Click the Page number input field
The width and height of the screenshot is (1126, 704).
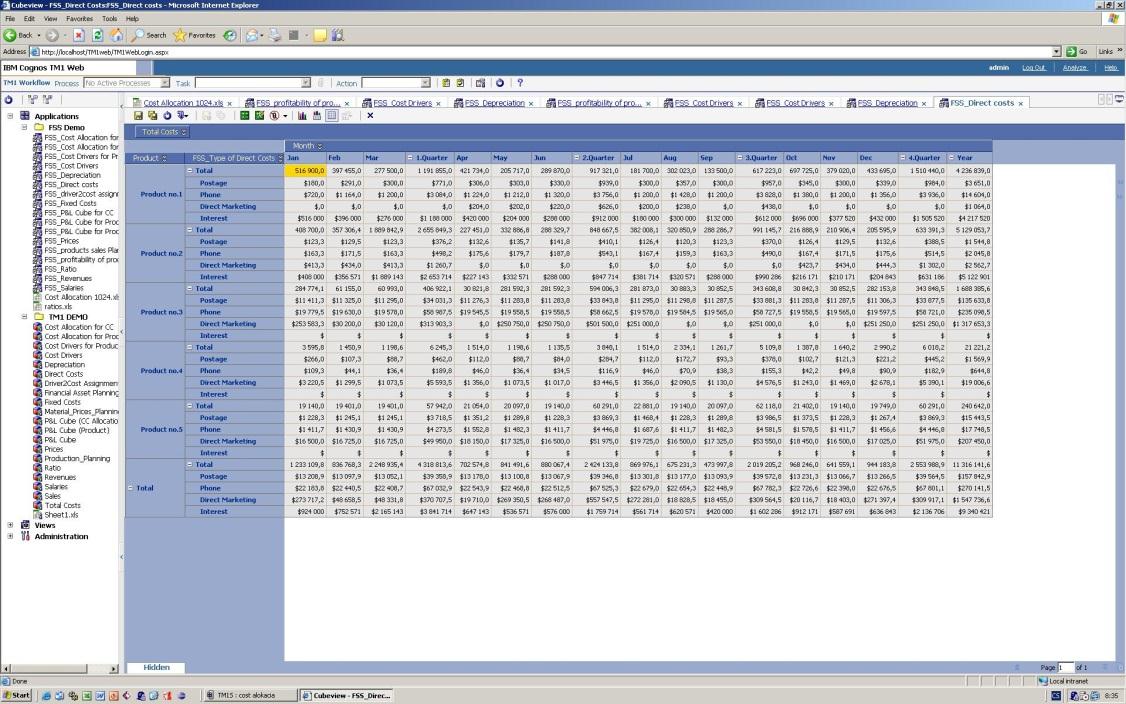pyautogui.click(x=1065, y=667)
